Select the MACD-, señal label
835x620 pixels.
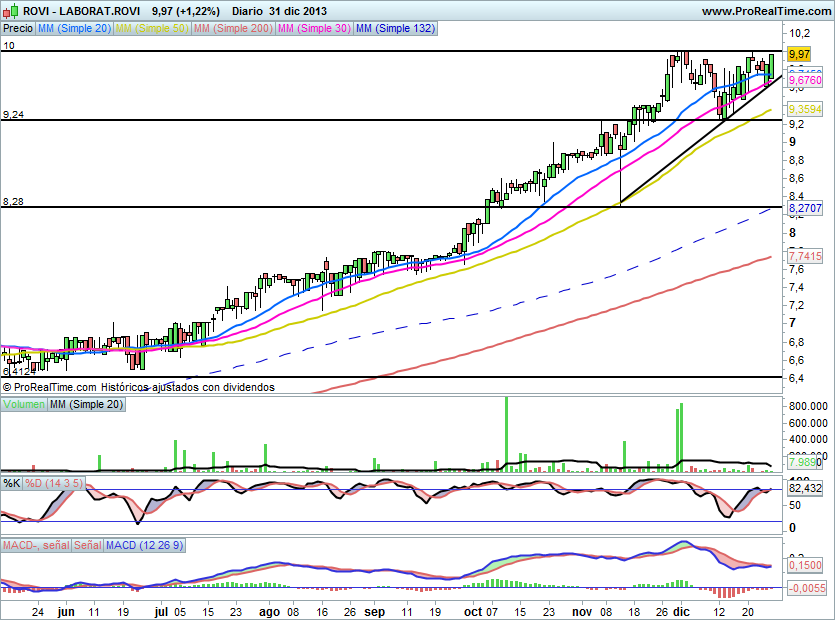pyautogui.click(x=35, y=545)
